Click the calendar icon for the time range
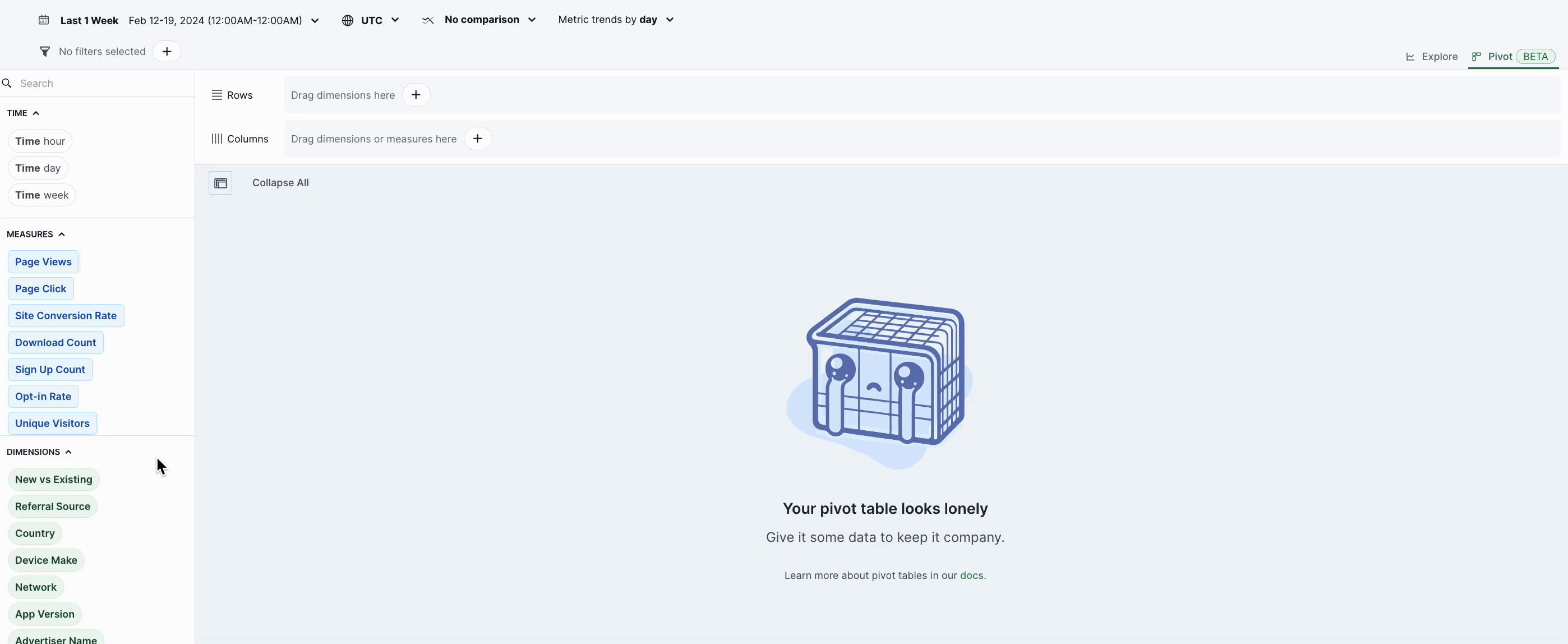Viewport: 1568px width, 644px height. (x=44, y=20)
